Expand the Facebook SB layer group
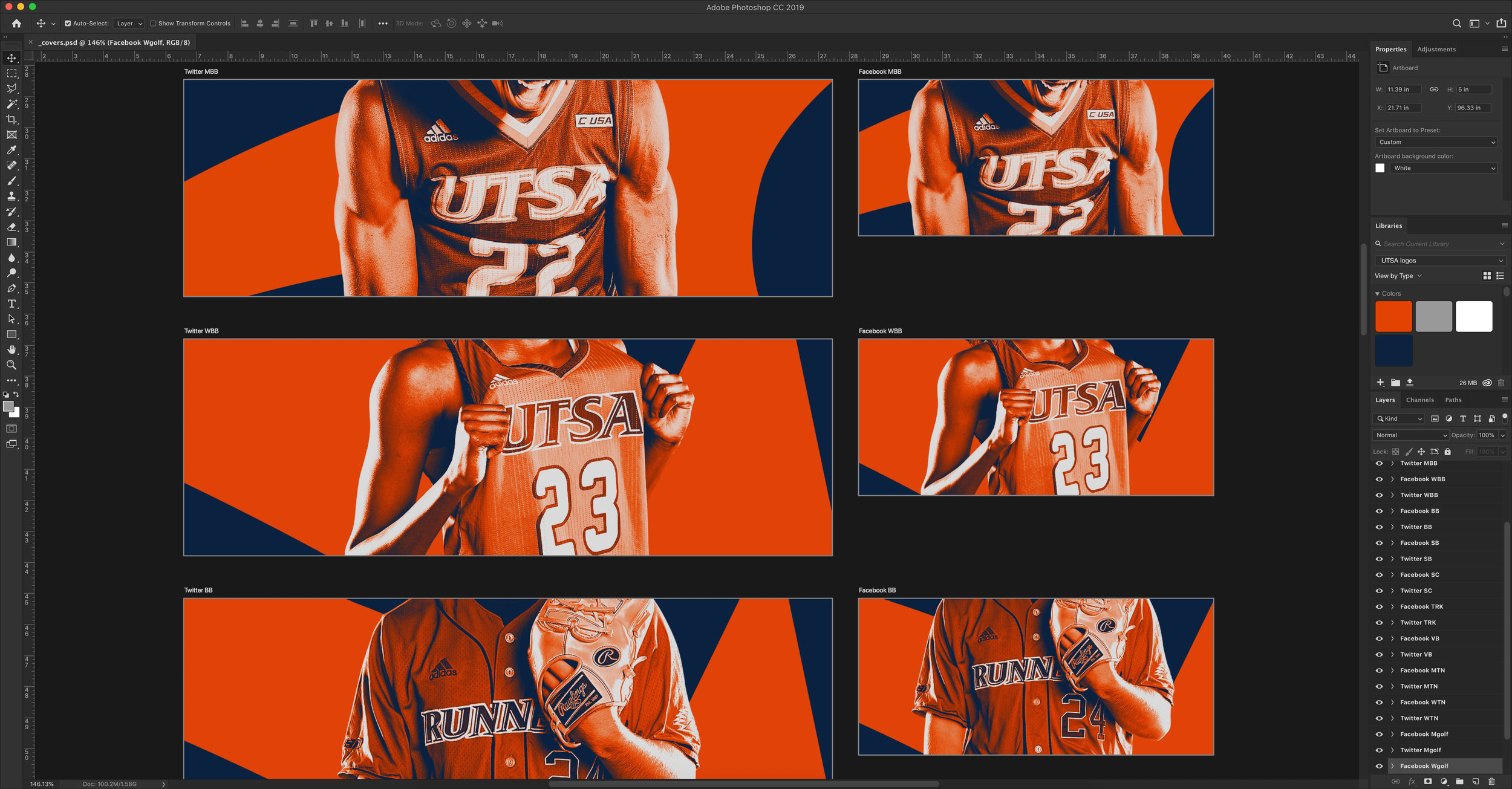1512x789 pixels. [1392, 544]
